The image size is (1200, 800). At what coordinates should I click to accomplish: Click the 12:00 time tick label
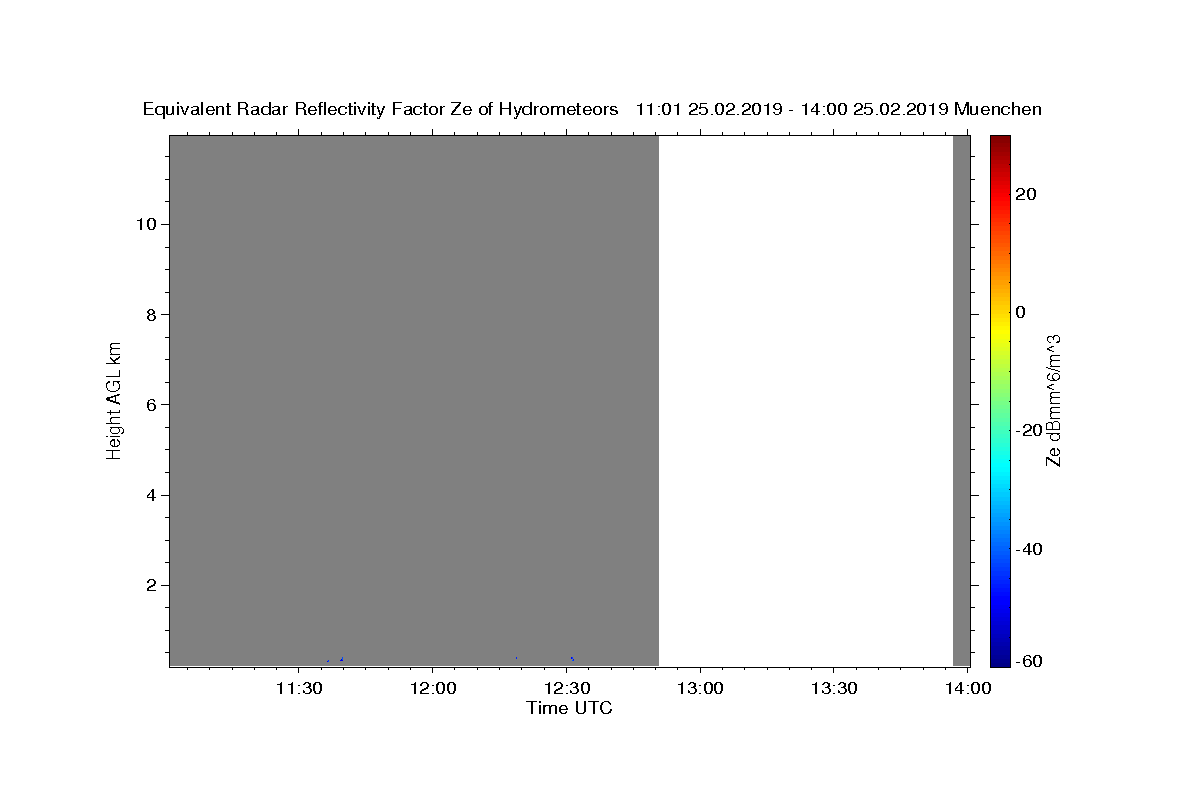pyautogui.click(x=433, y=688)
